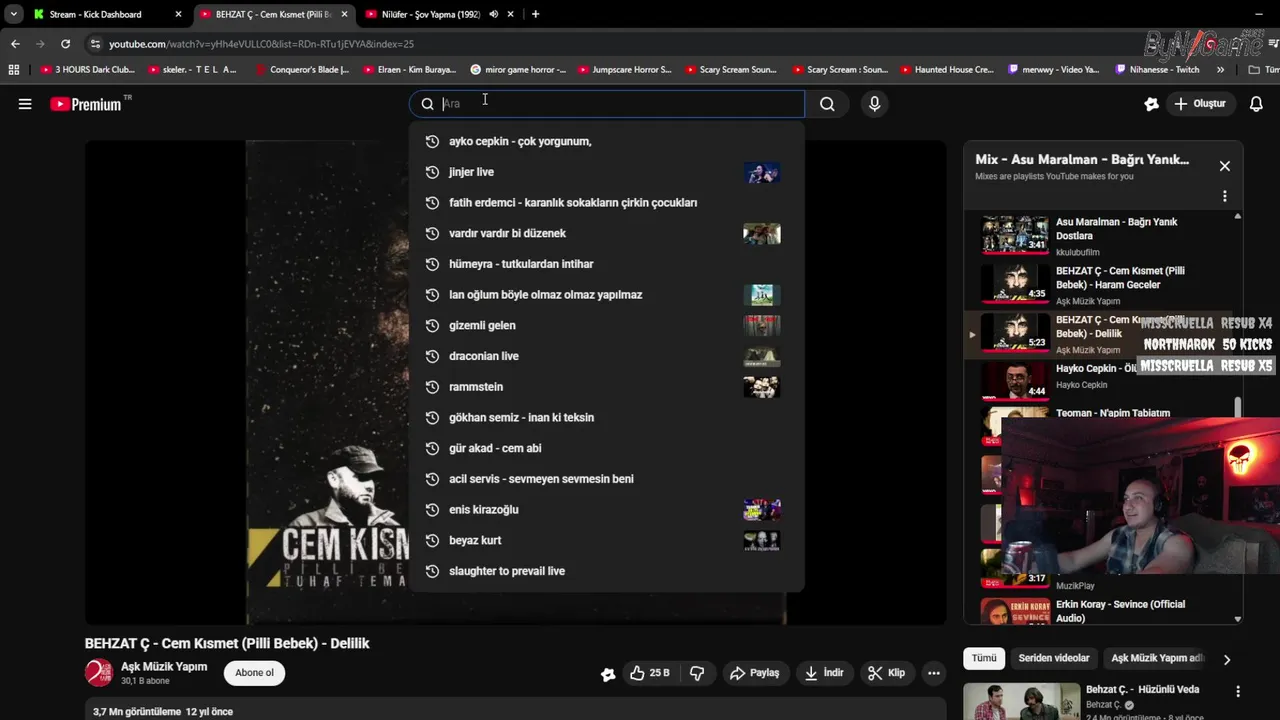Subscribe using Abone ol button
This screenshot has height=720, width=1280.
(254, 673)
